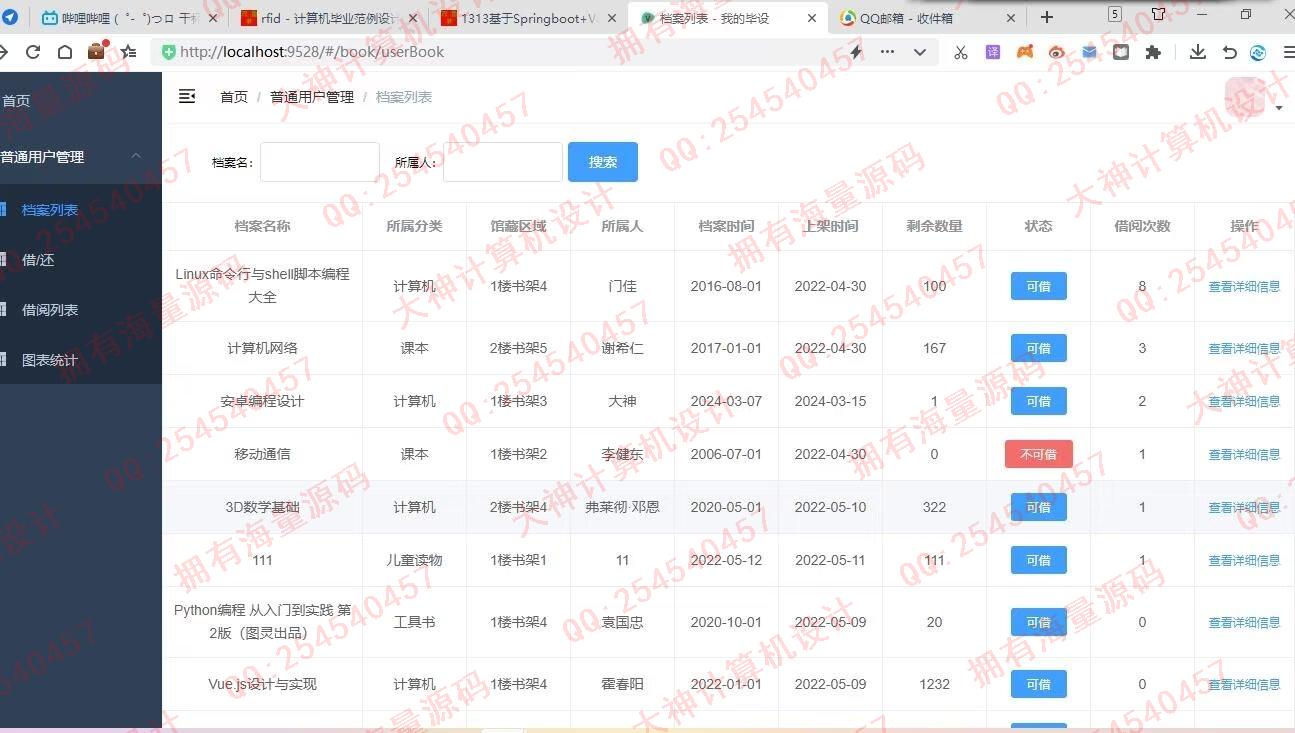Click 不可借 status for 移动通信 row
The height and width of the screenshot is (733, 1295).
pos(1038,454)
